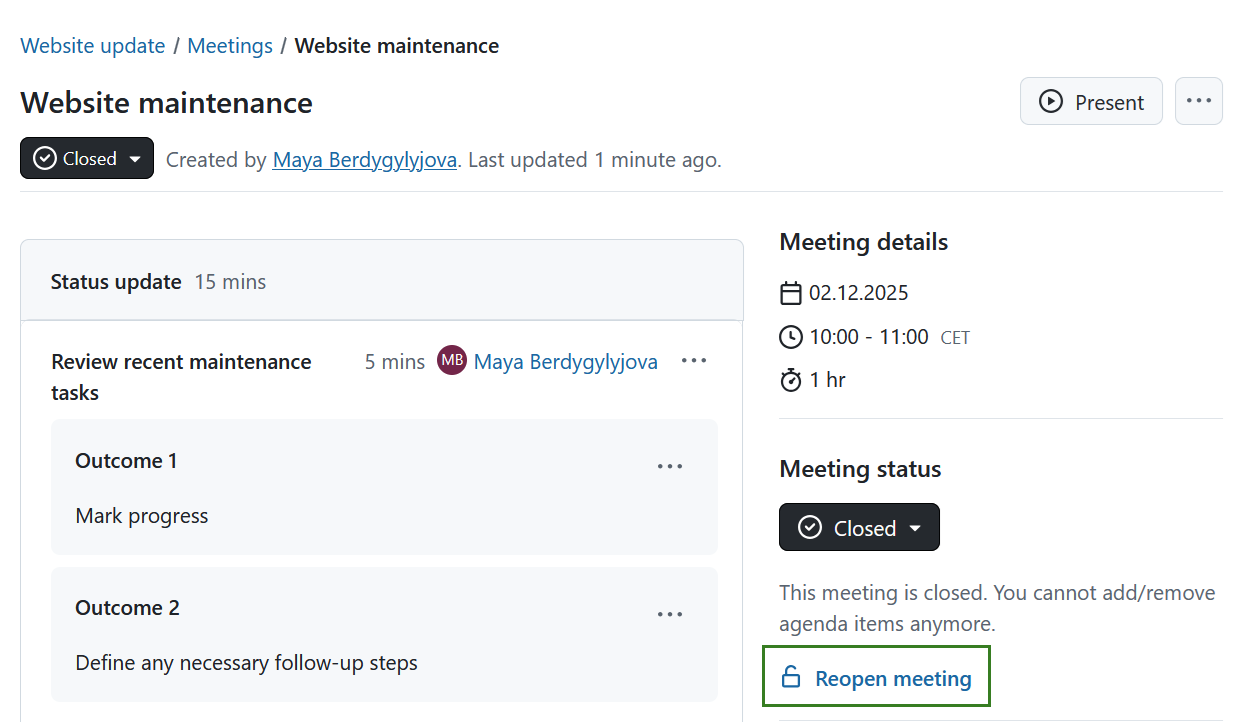Open the top-right ellipsis options icon

[1198, 101]
